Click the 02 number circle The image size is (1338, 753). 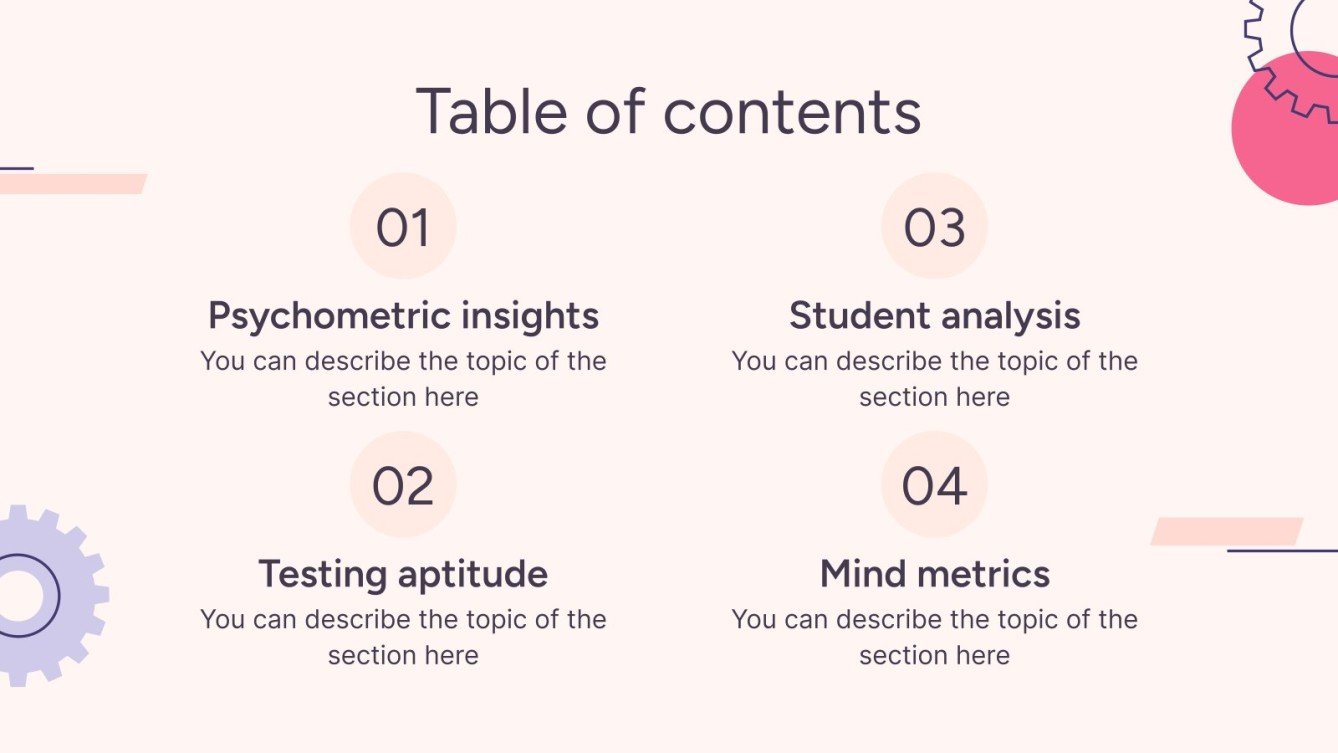click(403, 486)
